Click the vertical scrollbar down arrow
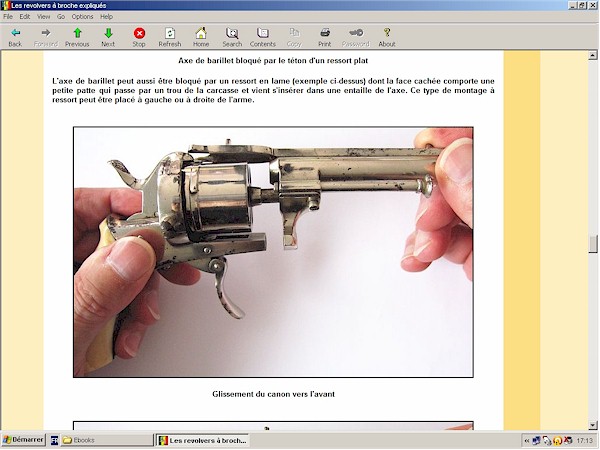 point(593,425)
